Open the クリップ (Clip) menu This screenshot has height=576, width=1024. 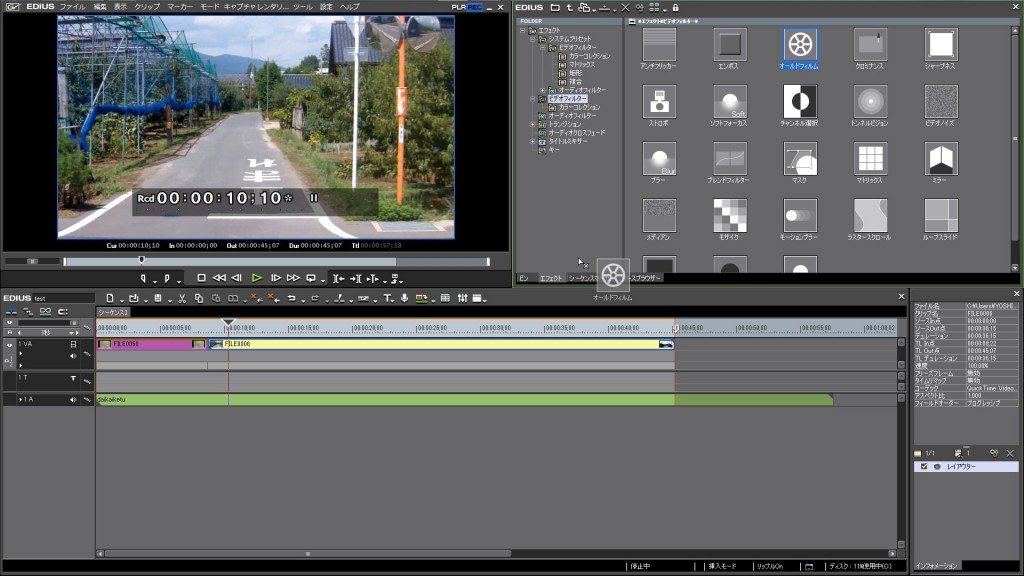[x=147, y=7]
